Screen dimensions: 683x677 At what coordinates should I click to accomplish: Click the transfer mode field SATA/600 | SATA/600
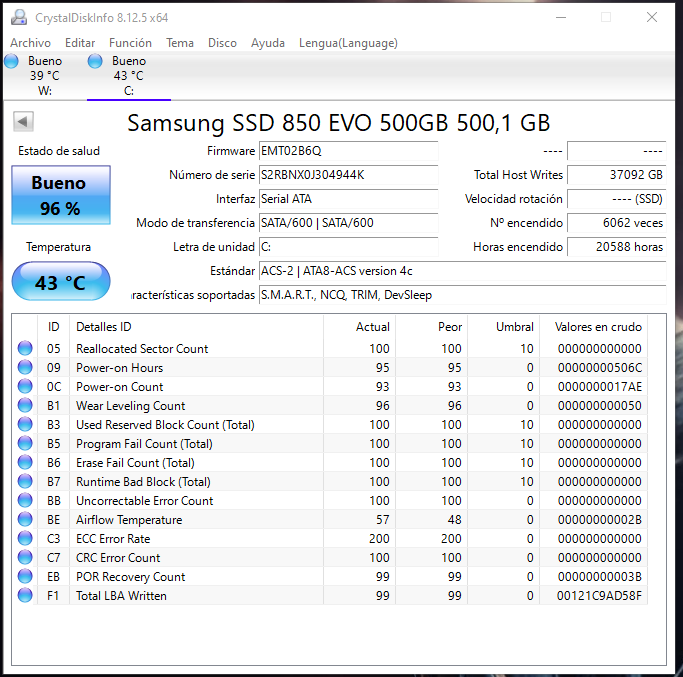click(348, 223)
